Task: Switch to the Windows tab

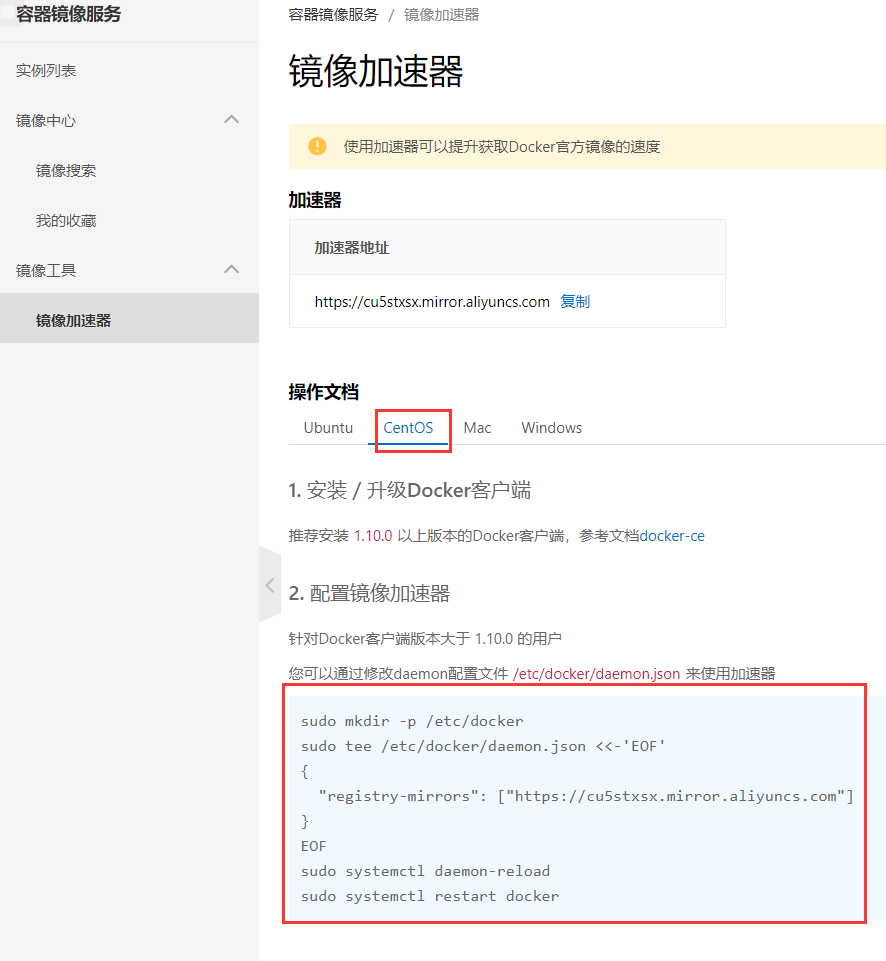Action: tap(551, 427)
